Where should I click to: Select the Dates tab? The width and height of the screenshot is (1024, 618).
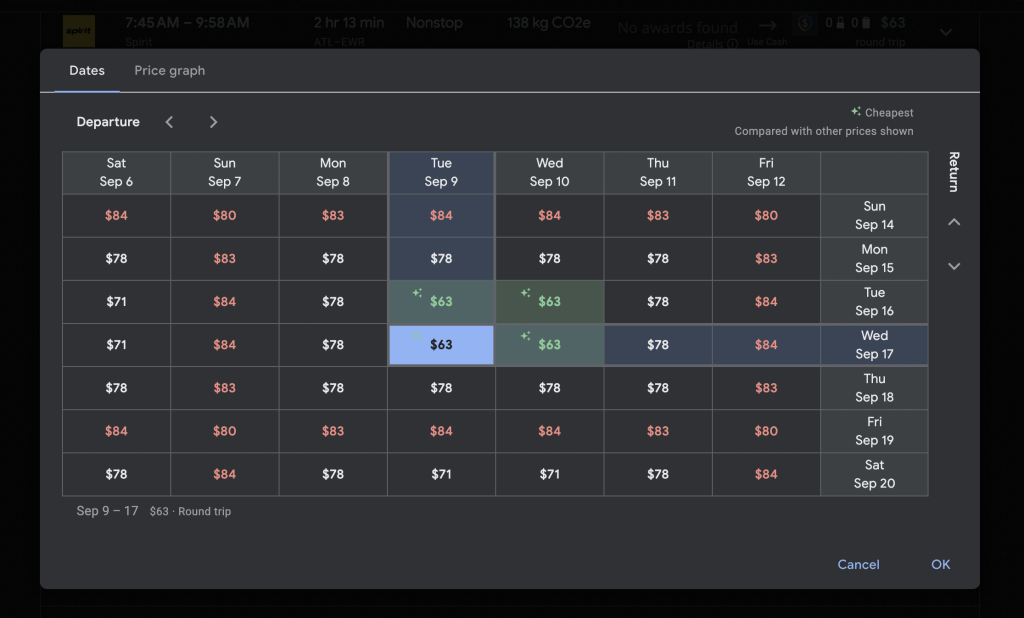[87, 71]
